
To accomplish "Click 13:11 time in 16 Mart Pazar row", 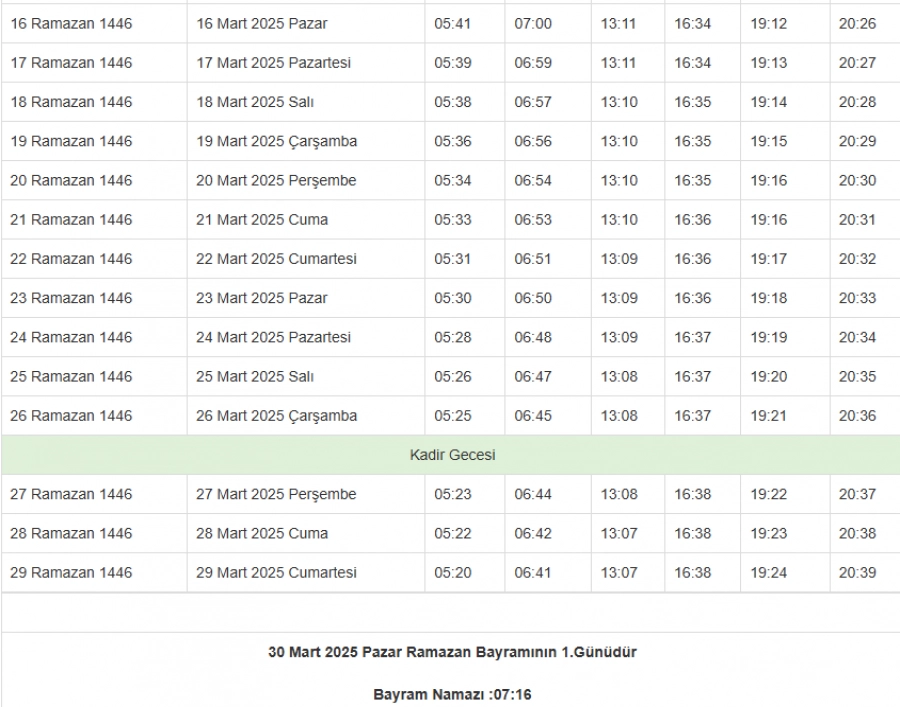I will pos(618,23).
